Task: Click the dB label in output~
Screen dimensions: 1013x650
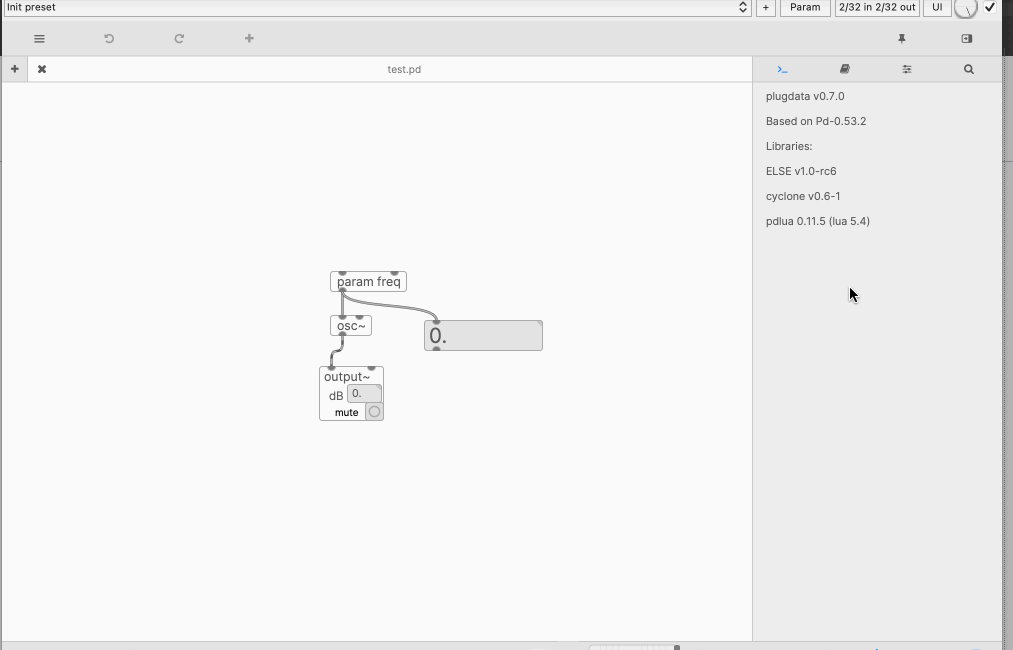Action: pyautogui.click(x=336, y=396)
